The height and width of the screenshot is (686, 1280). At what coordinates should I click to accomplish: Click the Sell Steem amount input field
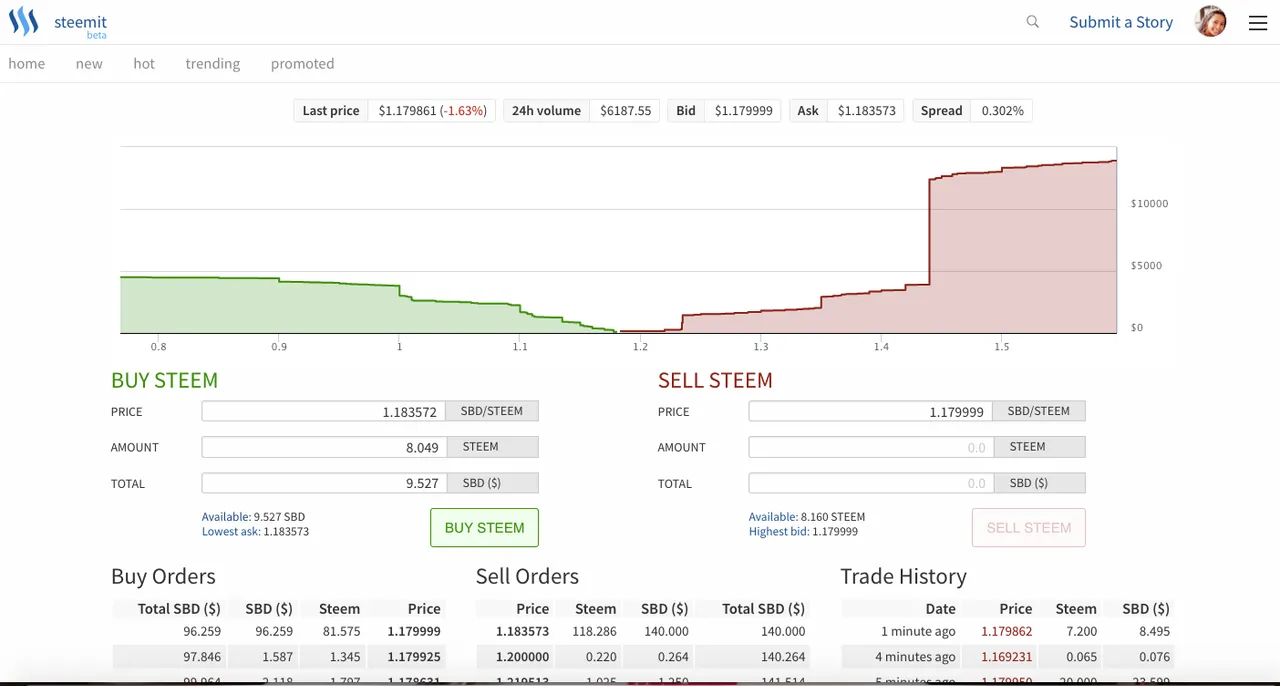(870, 447)
